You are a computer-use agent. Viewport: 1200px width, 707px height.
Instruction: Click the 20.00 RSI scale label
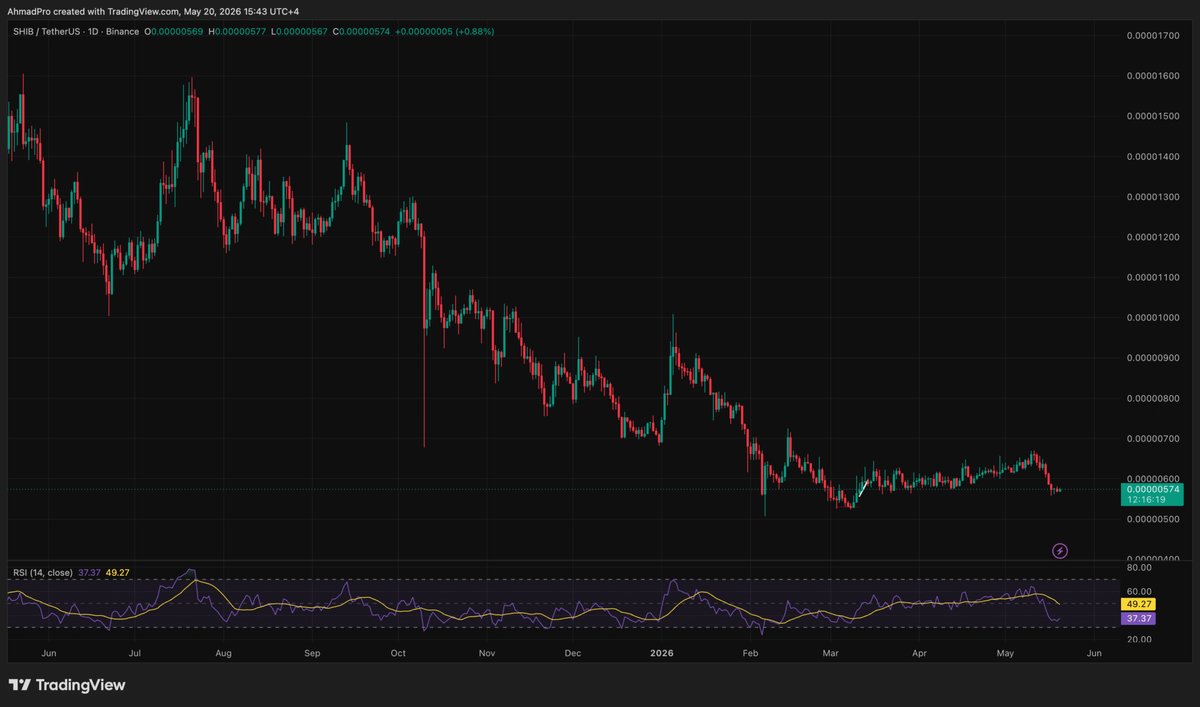[x=1140, y=640]
